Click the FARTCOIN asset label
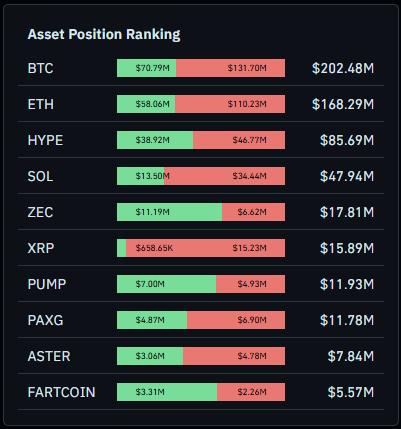 (x=61, y=392)
